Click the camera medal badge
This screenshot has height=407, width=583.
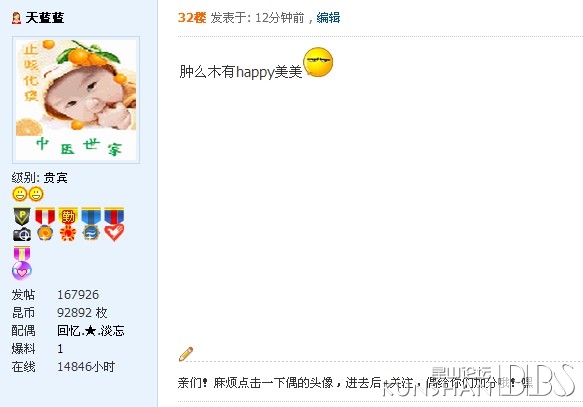(22, 224)
